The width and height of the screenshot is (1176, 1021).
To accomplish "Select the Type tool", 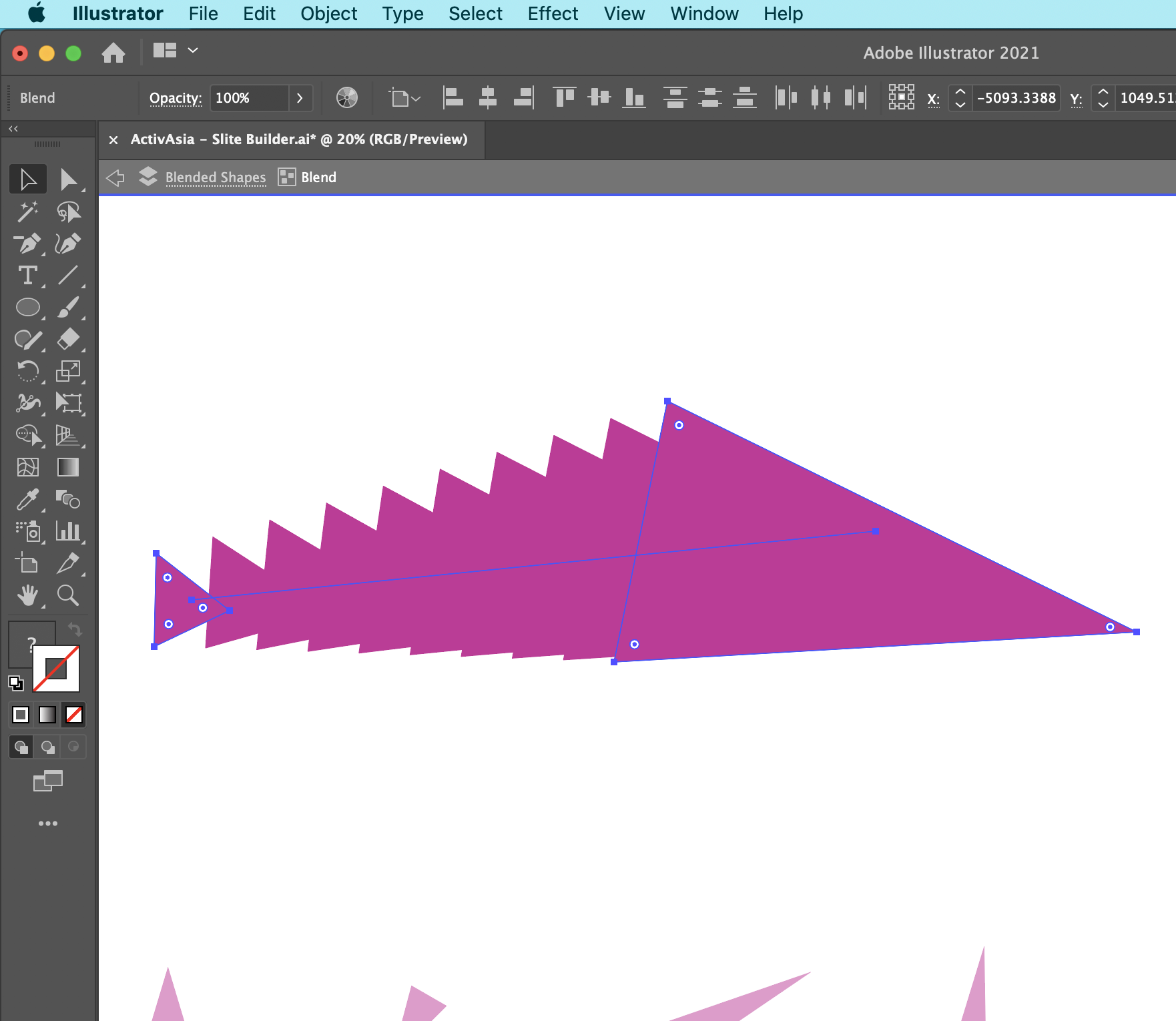I will pos(28,276).
